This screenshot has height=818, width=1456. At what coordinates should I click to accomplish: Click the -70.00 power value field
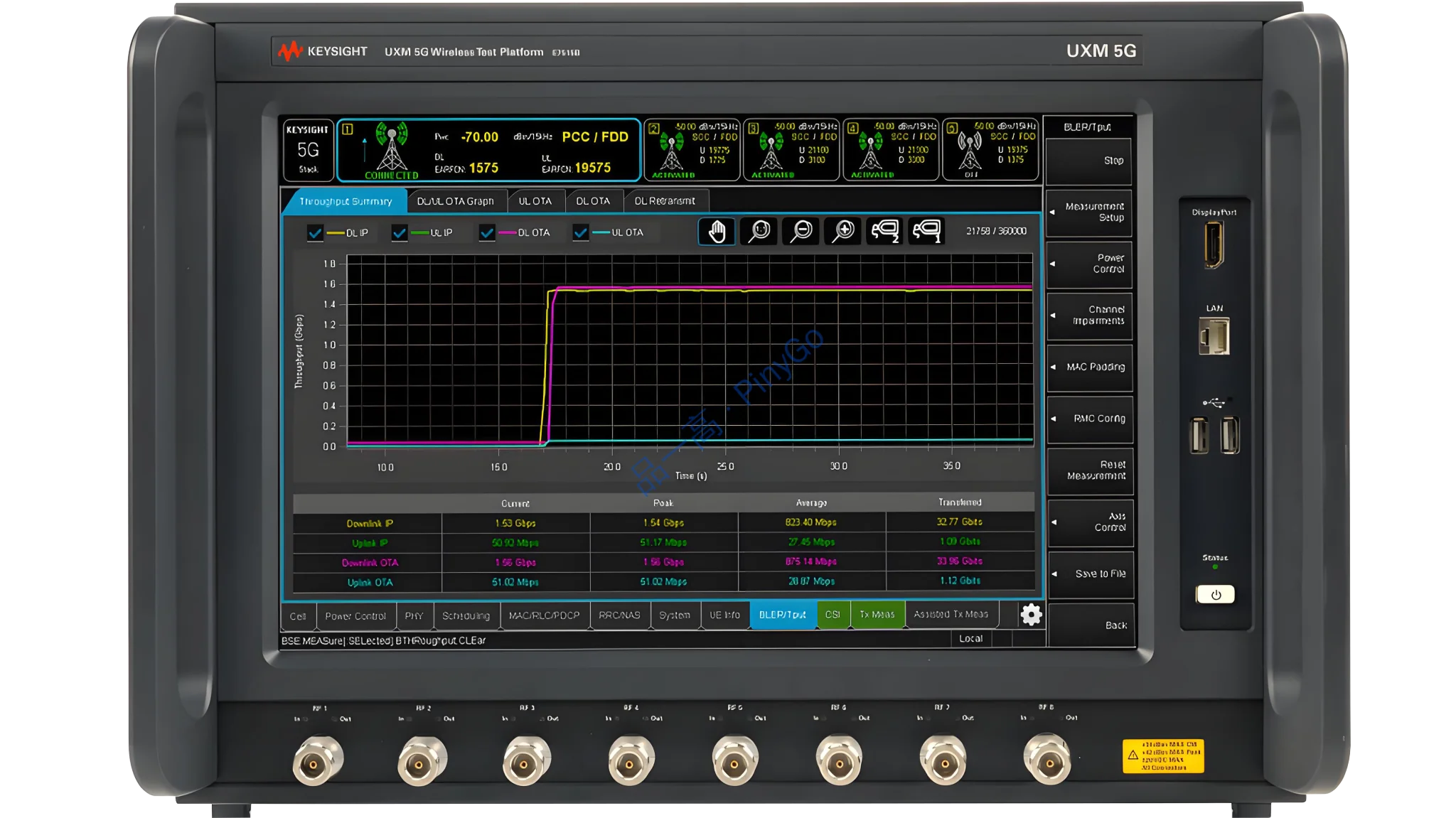(x=480, y=137)
